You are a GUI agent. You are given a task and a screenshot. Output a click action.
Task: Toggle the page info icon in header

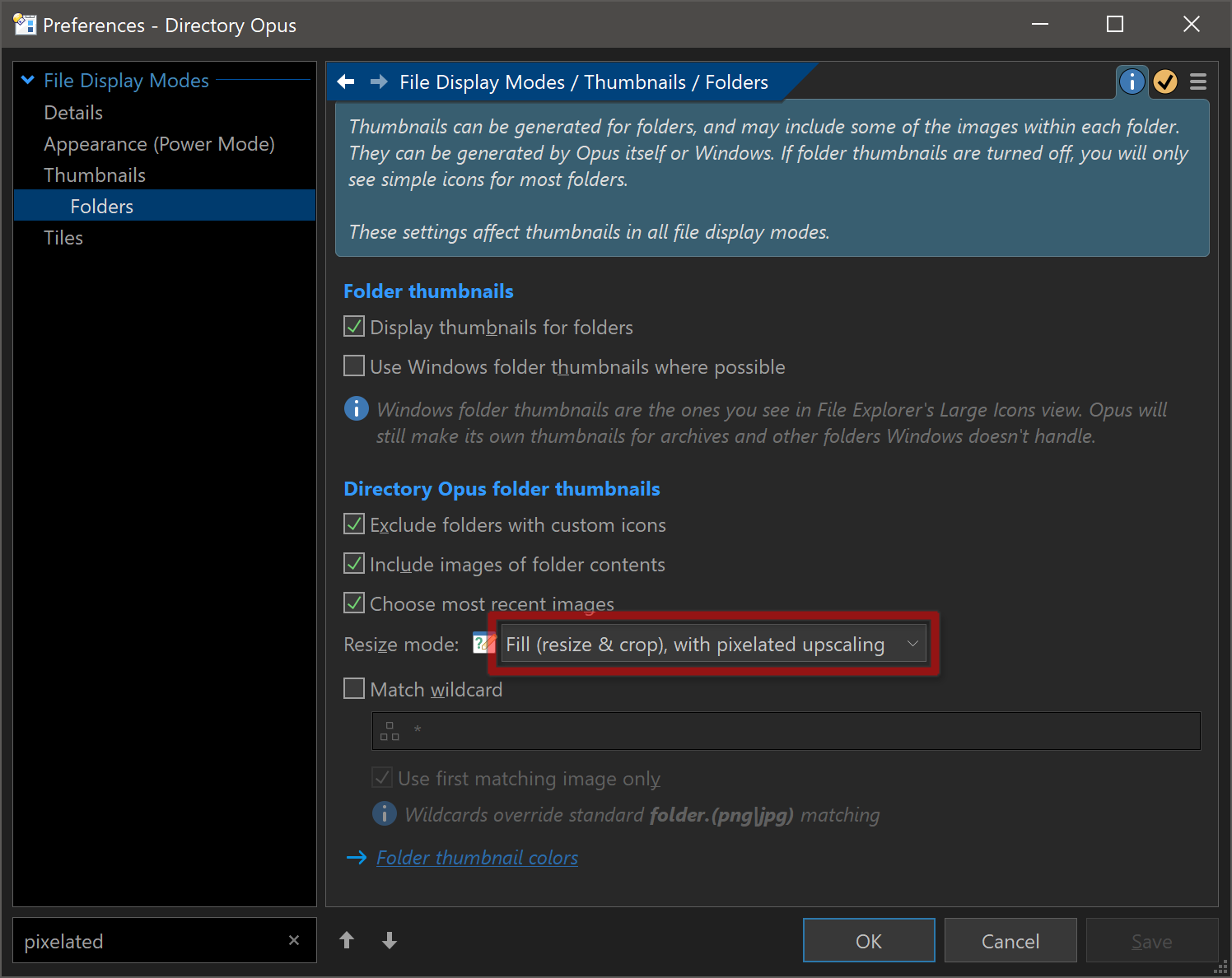click(x=1132, y=81)
